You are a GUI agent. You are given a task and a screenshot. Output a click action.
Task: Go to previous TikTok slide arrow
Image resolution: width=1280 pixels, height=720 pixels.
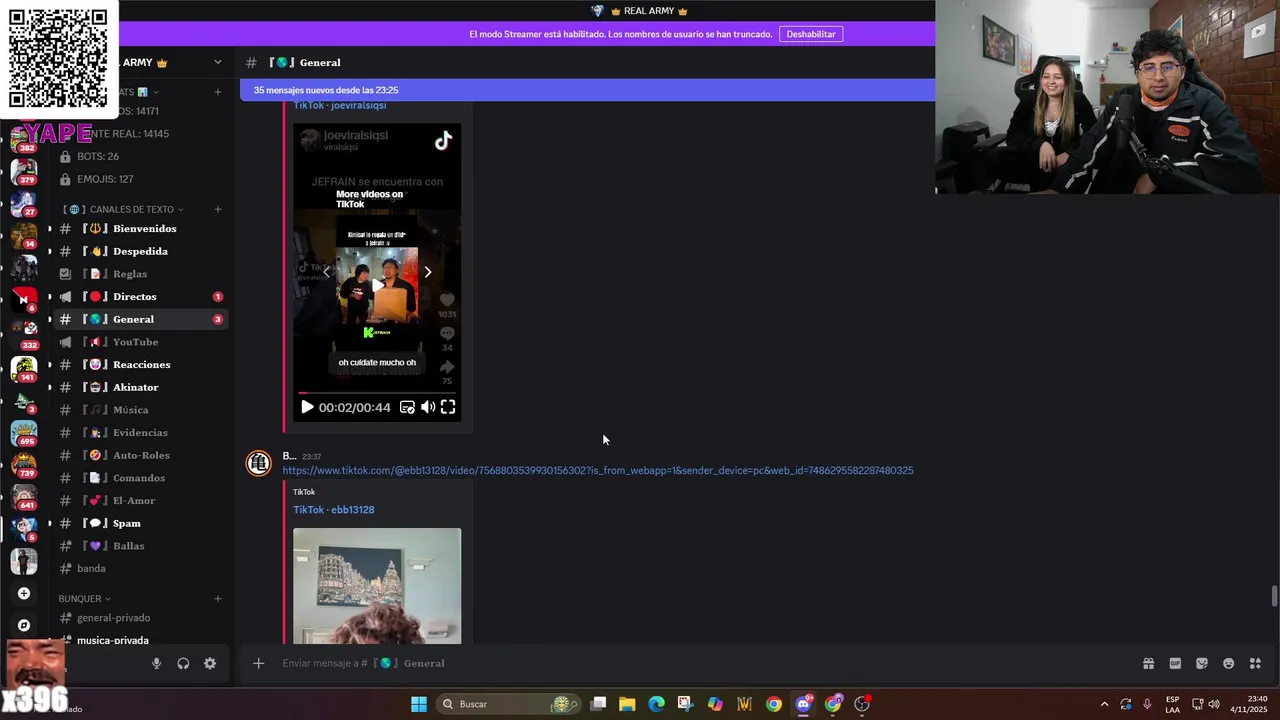coord(326,272)
